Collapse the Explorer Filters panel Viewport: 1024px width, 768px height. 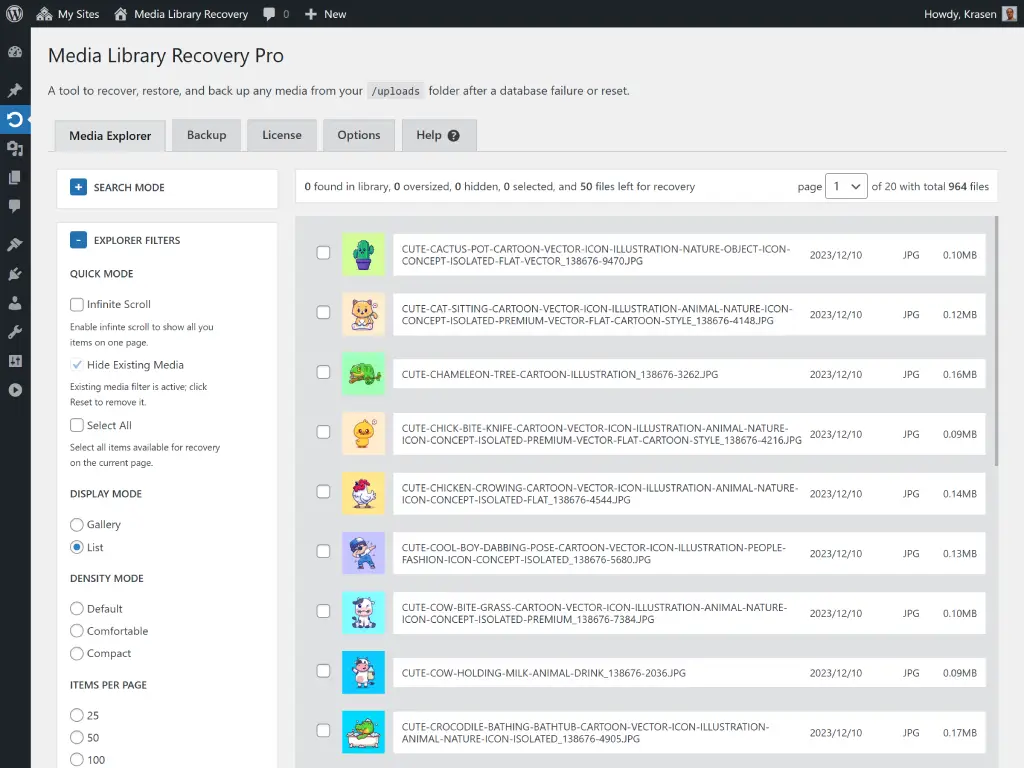click(x=78, y=240)
